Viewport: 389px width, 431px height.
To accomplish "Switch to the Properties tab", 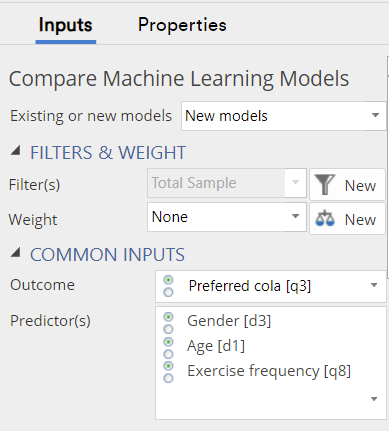I will [x=182, y=25].
